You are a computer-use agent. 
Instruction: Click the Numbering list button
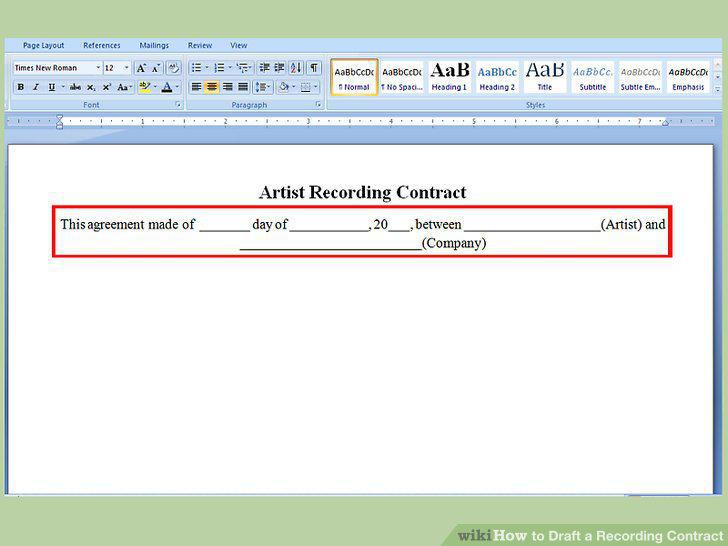[x=219, y=68]
